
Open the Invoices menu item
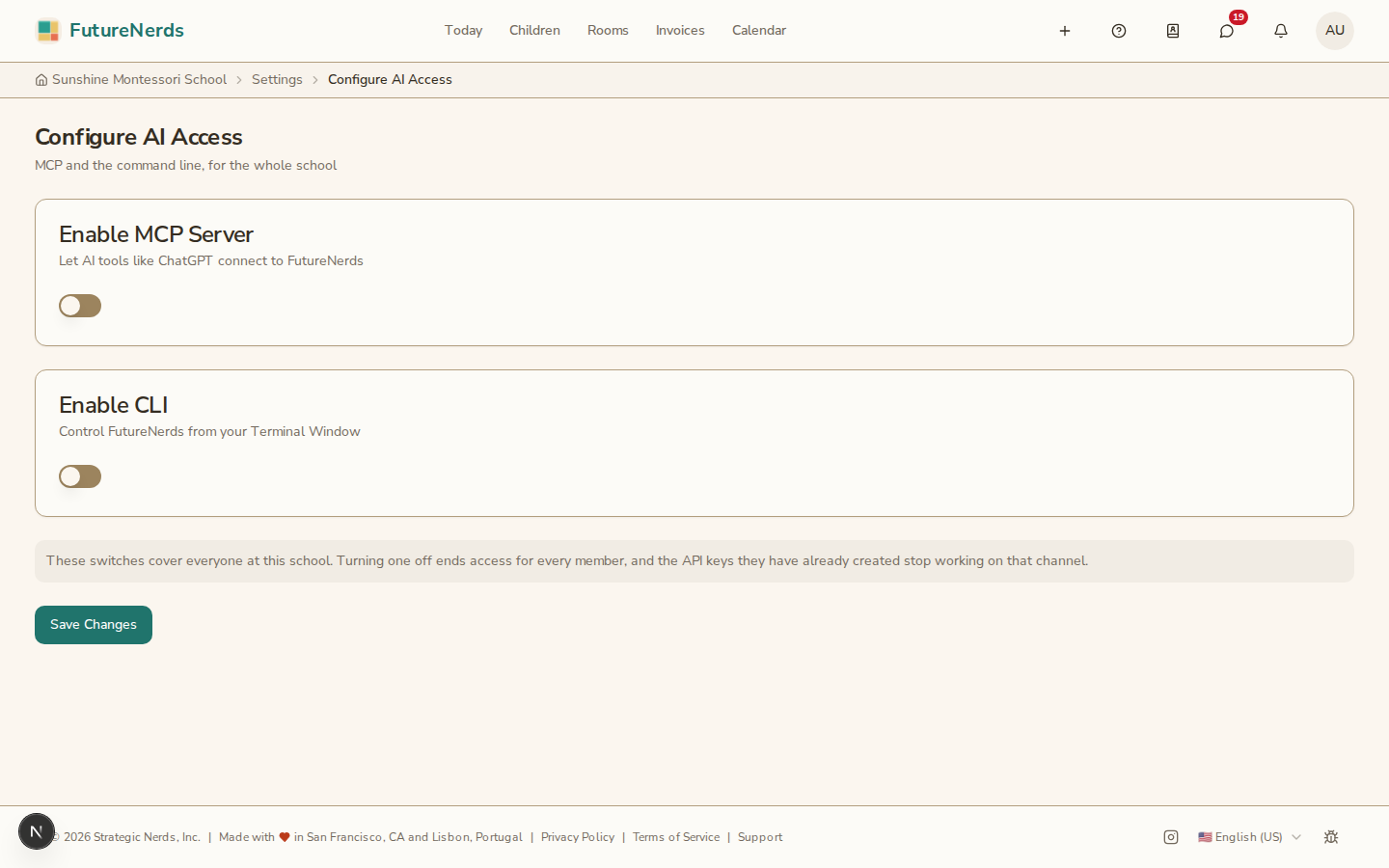click(x=680, y=31)
